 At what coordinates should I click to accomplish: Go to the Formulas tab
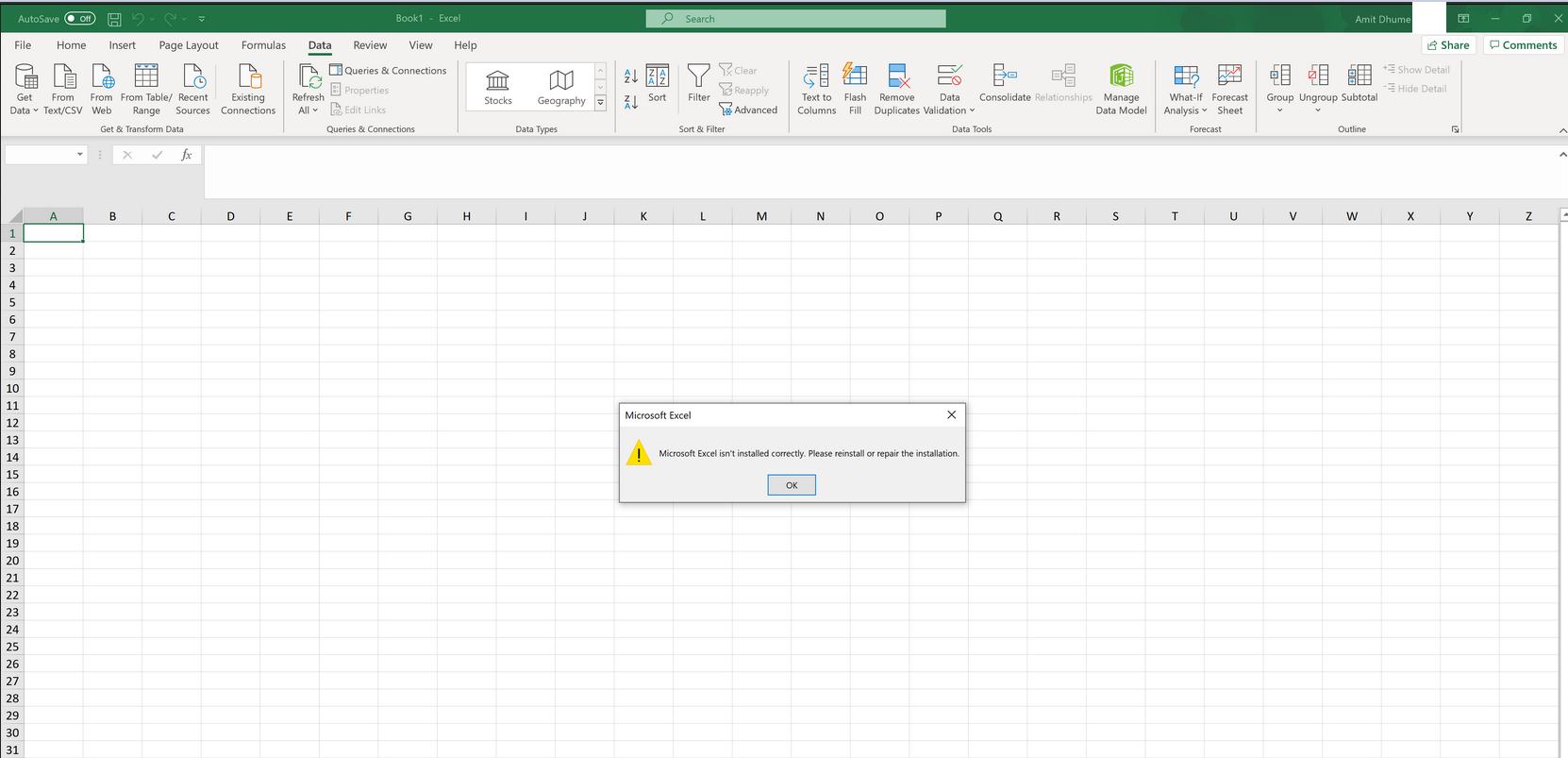point(263,45)
